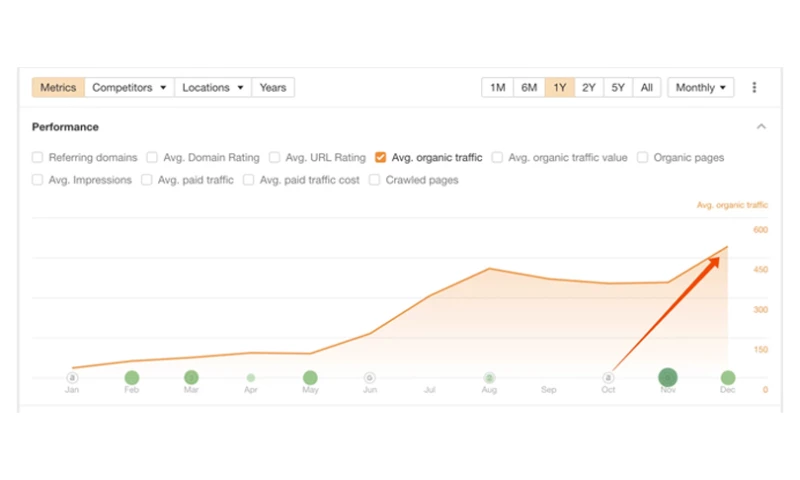Check the Avg. Domain Rating checkbox
This screenshot has width=800, height=480.
point(152,157)
